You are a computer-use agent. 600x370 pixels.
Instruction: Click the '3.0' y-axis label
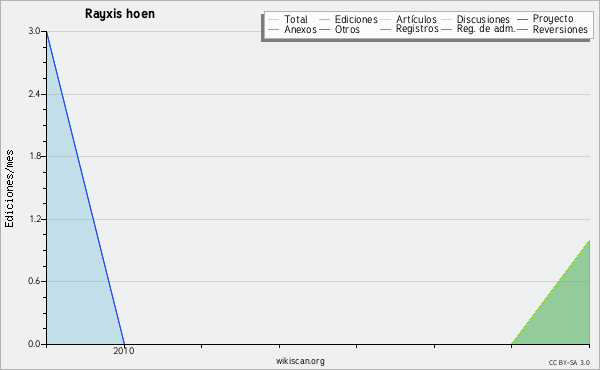point(34,31)
